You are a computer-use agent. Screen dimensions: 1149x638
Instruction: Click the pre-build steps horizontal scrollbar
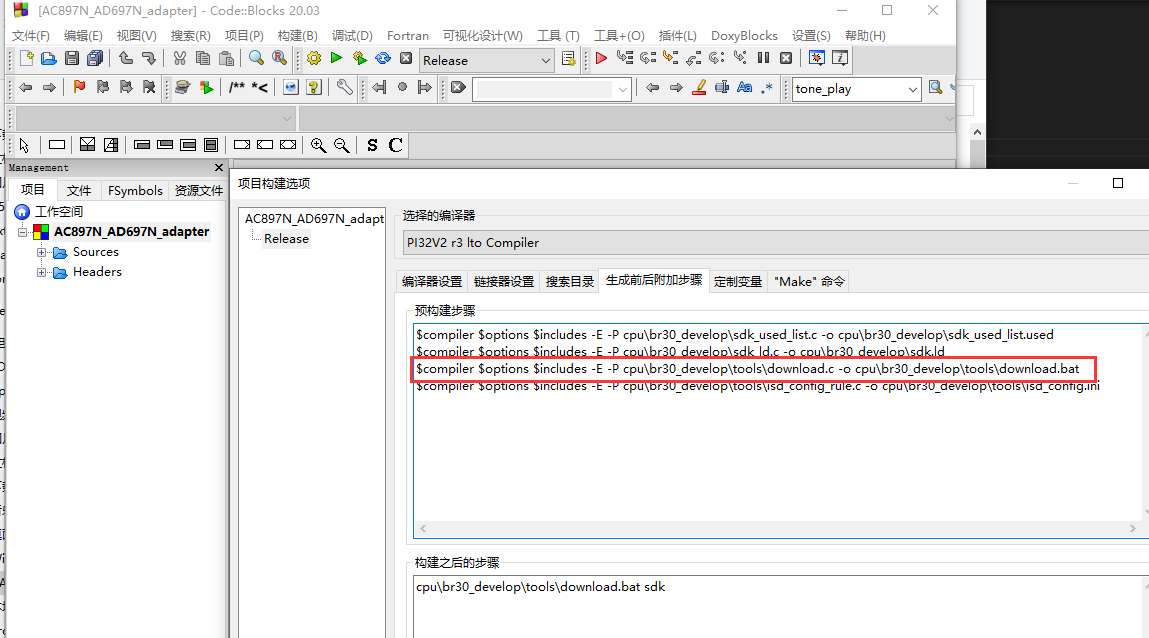coord(777,528)
